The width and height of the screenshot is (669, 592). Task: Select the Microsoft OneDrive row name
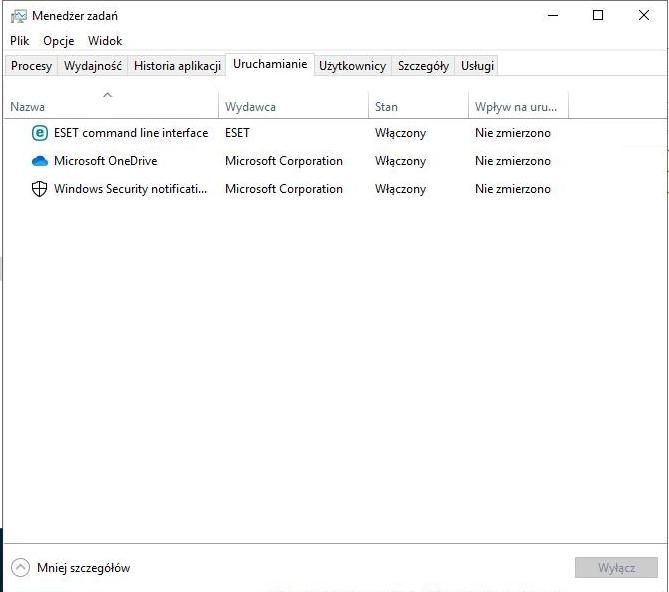click(x=106, y=161)
